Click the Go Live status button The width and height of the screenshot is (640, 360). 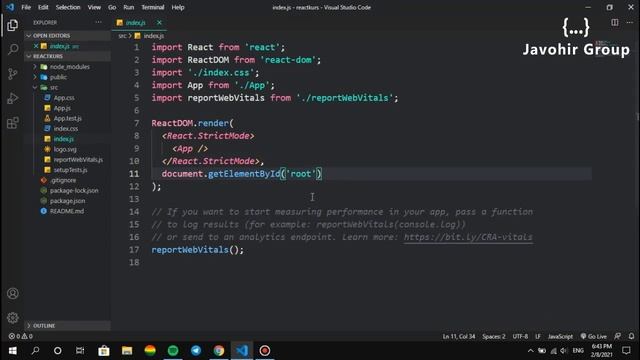point(594,336)
